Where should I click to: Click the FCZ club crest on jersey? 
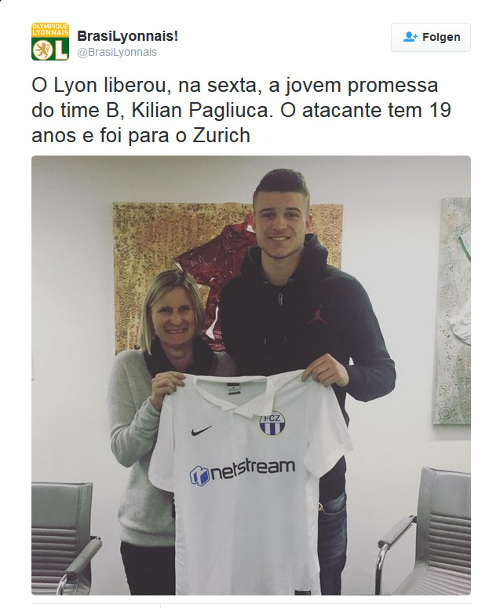[272, 423]
